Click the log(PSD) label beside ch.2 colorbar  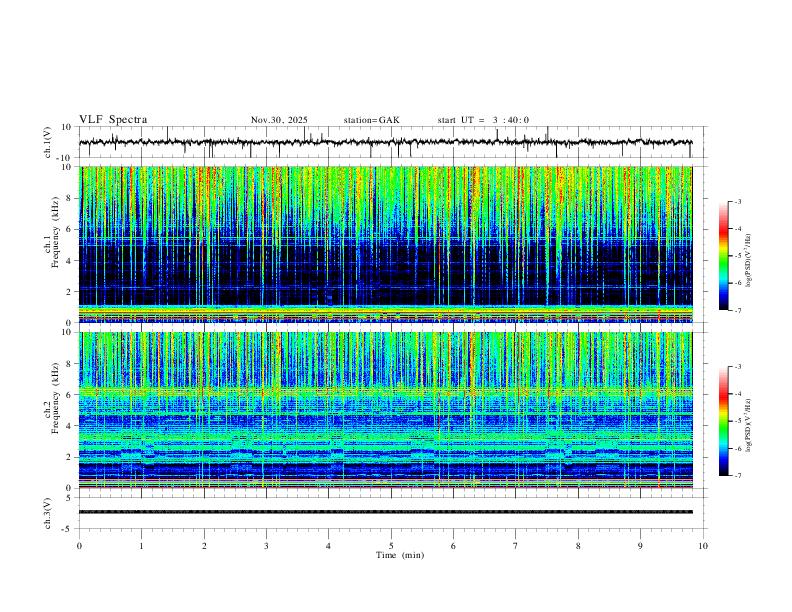[x=748, y=426]
